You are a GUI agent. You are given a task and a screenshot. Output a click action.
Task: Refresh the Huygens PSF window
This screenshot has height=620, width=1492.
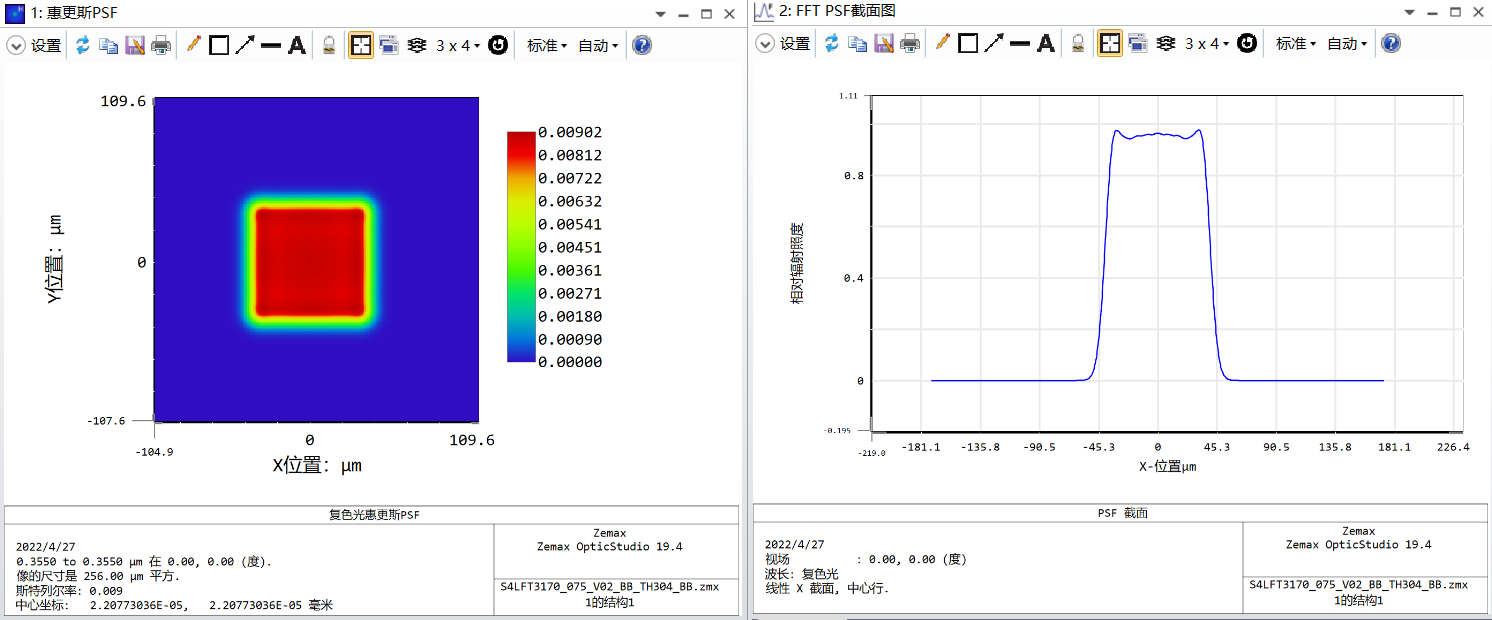[x=83, y=45]
